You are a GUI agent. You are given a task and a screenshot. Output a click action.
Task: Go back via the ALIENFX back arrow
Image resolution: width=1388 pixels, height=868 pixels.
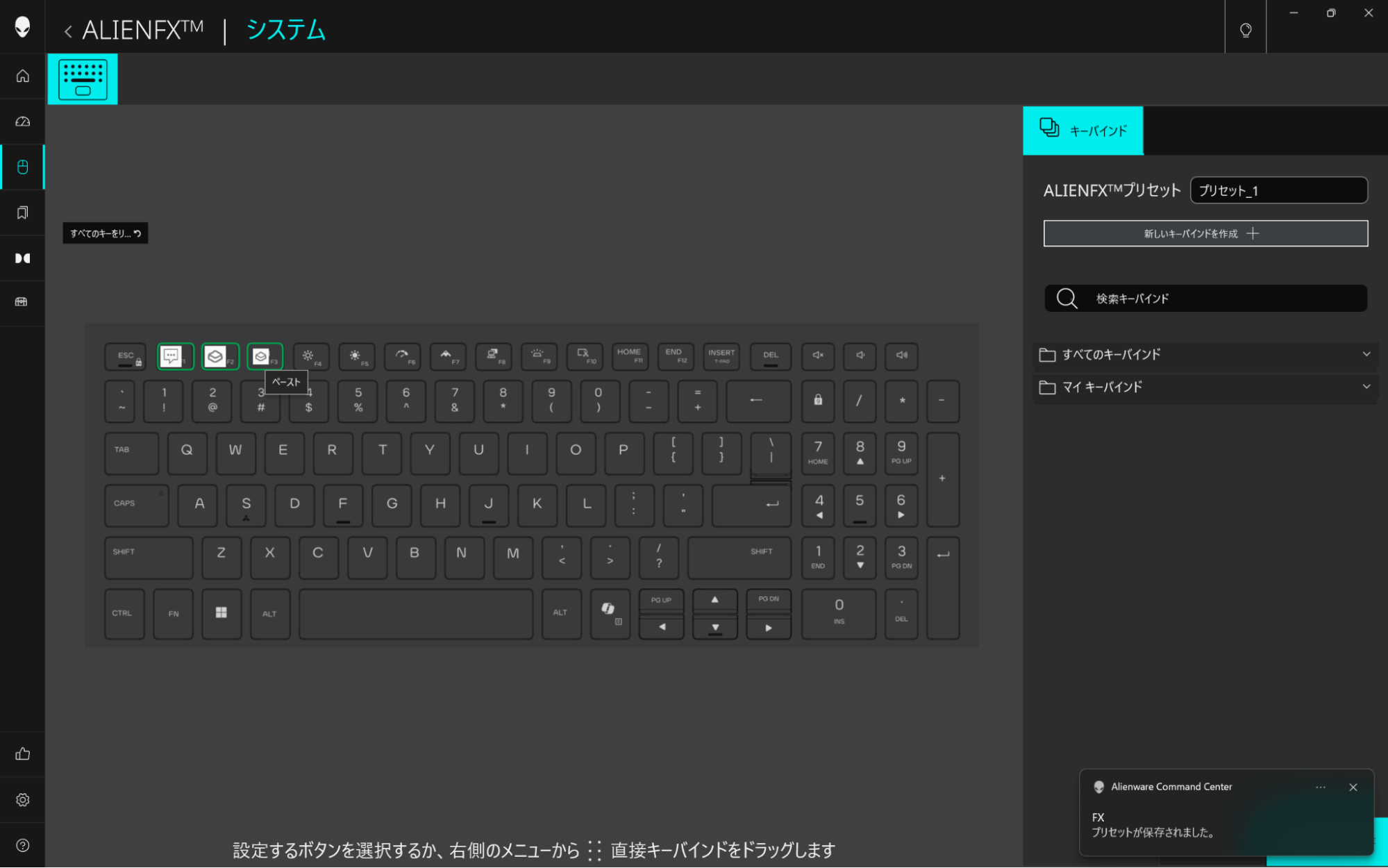(68, 31)
